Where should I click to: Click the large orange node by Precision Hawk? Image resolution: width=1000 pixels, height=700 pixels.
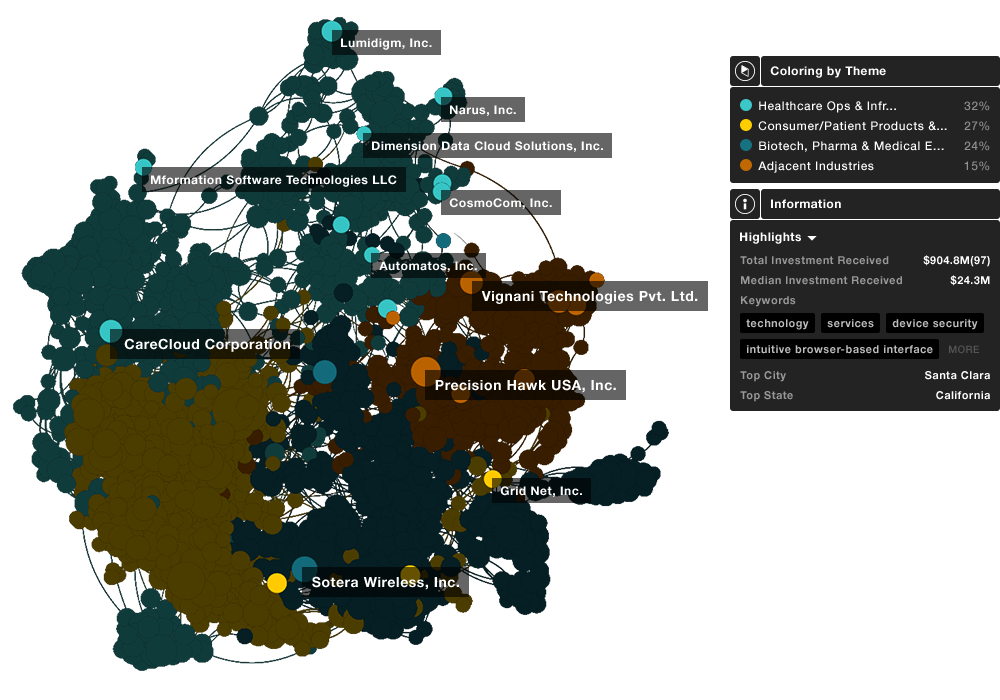[425, 372]
